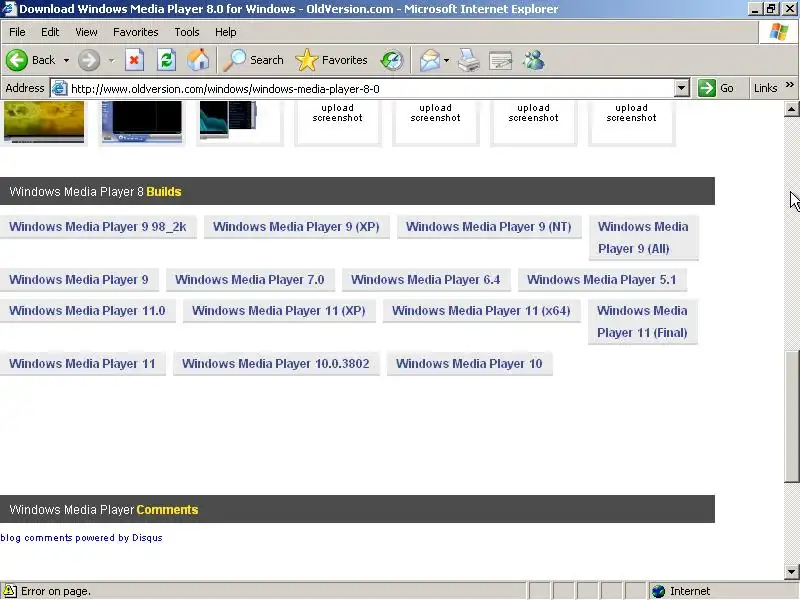The image size is (800, 600).
Task: Open the Favorites menu
Action: [x=136, y=32]
